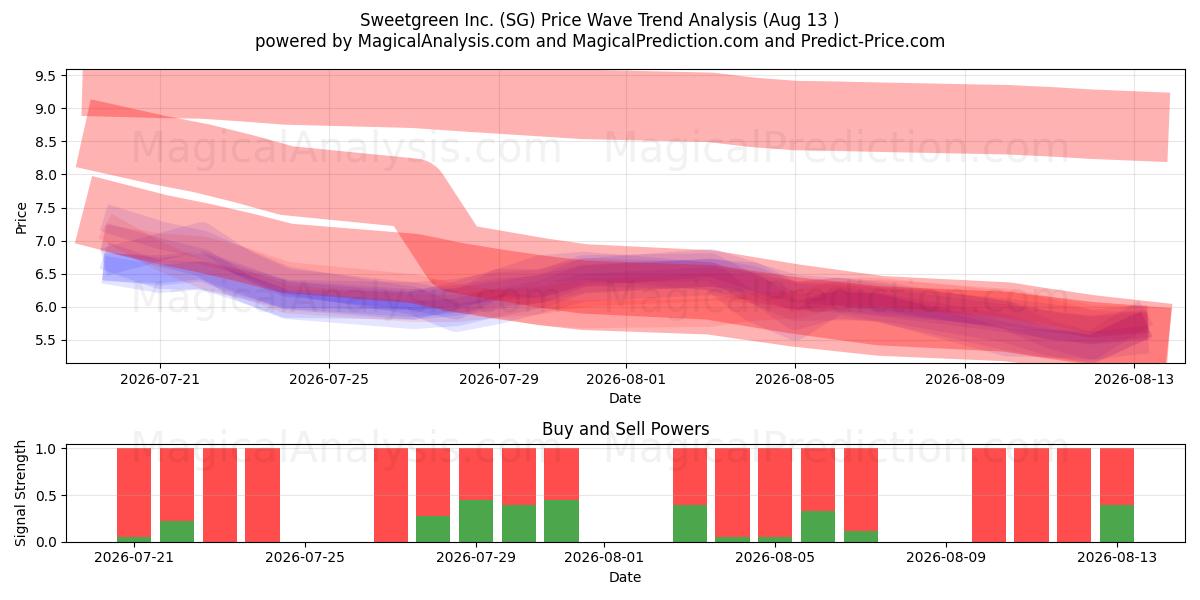Screen dimensions: 1200x600
Task: Click the 5.5 price axis tick
Action: point(48,340)
